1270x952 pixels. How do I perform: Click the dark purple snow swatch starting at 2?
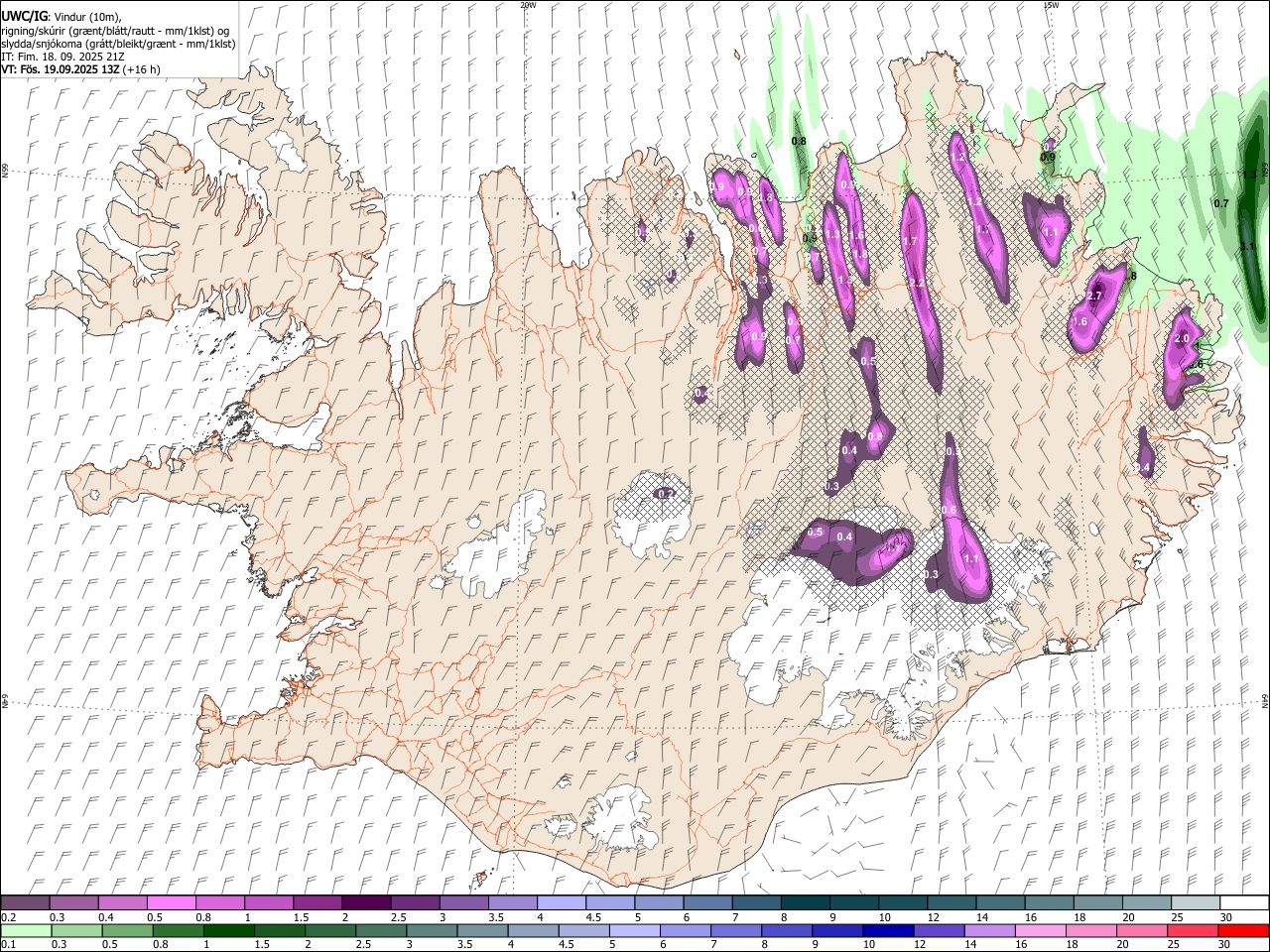coord(366,903)
